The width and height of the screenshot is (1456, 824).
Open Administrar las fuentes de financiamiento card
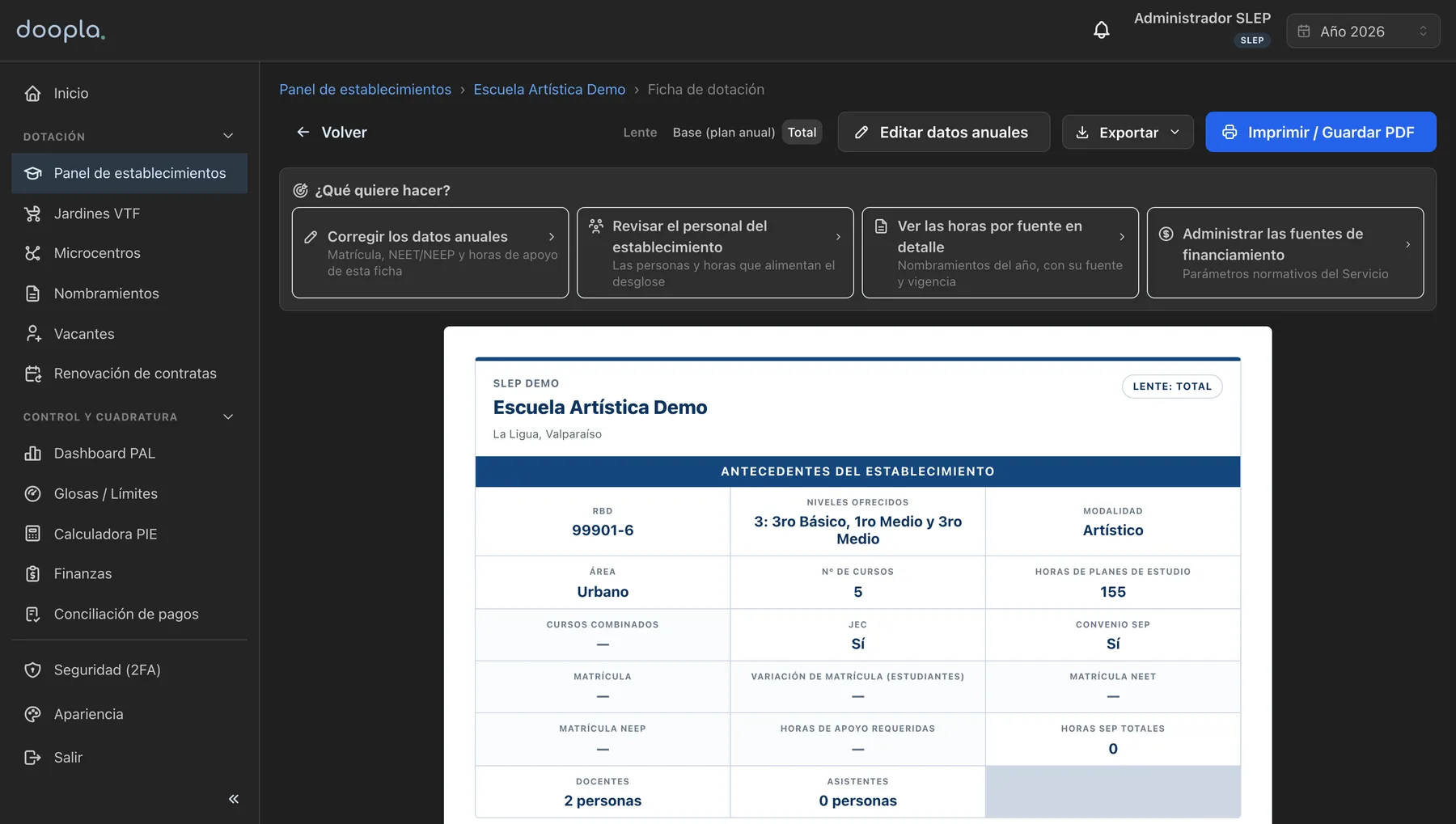[1285, 252]
